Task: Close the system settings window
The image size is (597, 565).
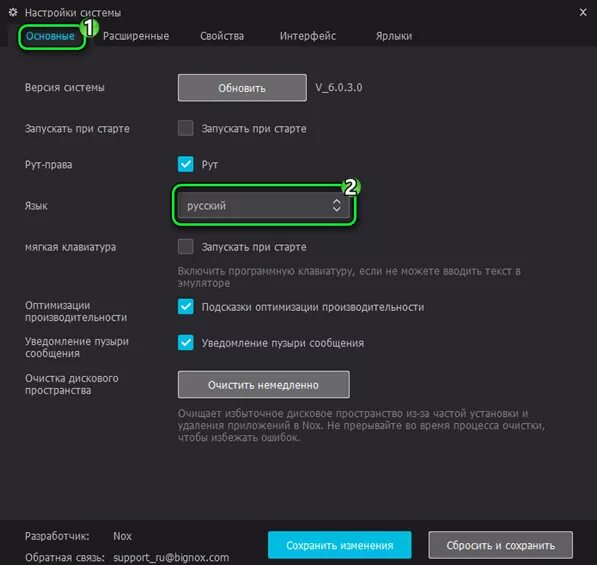Action: pyautogui.click(x=583, y=13)
